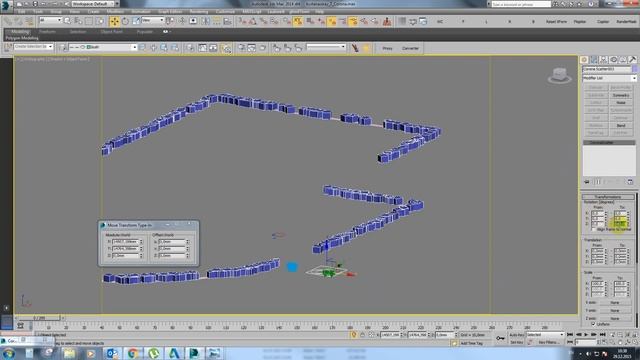The width and height of the screenshot is (640, 360).
Task: Open the layer dropdown in second toolbar
Action: (102, 48)
